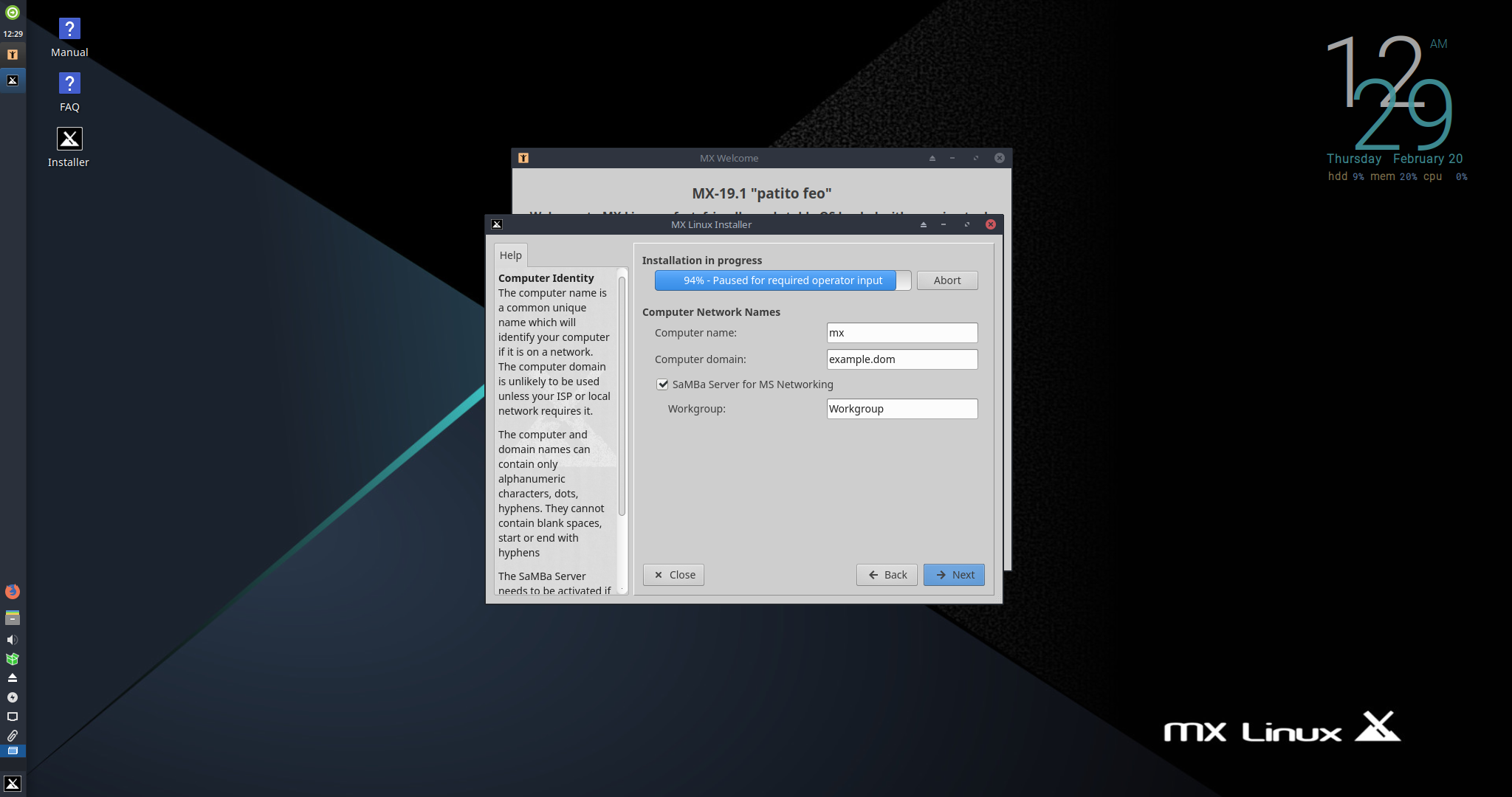Click the 94% installation progress bar
This screenshot has width=1512, height=797.
pyautogui.click(x=783, y=280)
